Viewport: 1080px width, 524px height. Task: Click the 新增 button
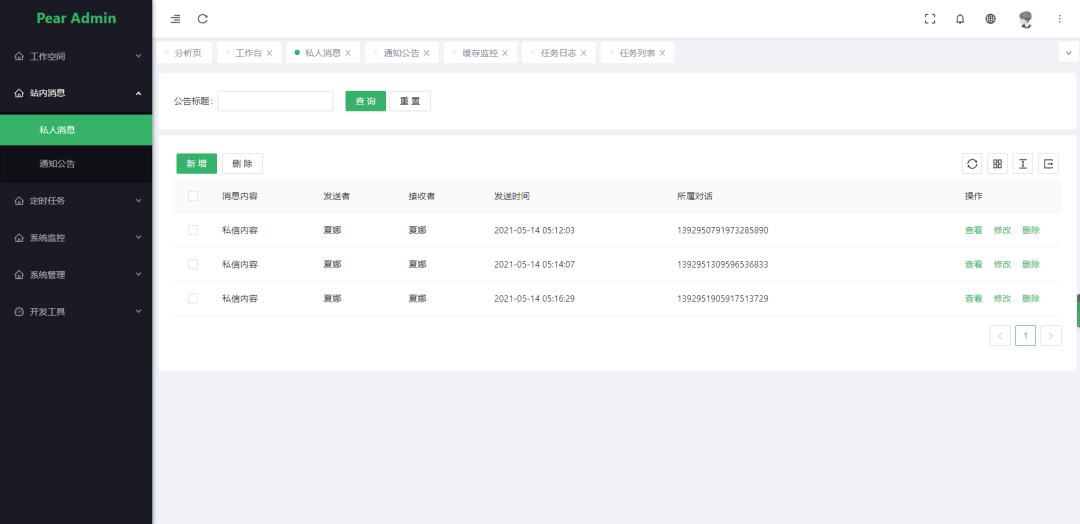coord(196,164)
